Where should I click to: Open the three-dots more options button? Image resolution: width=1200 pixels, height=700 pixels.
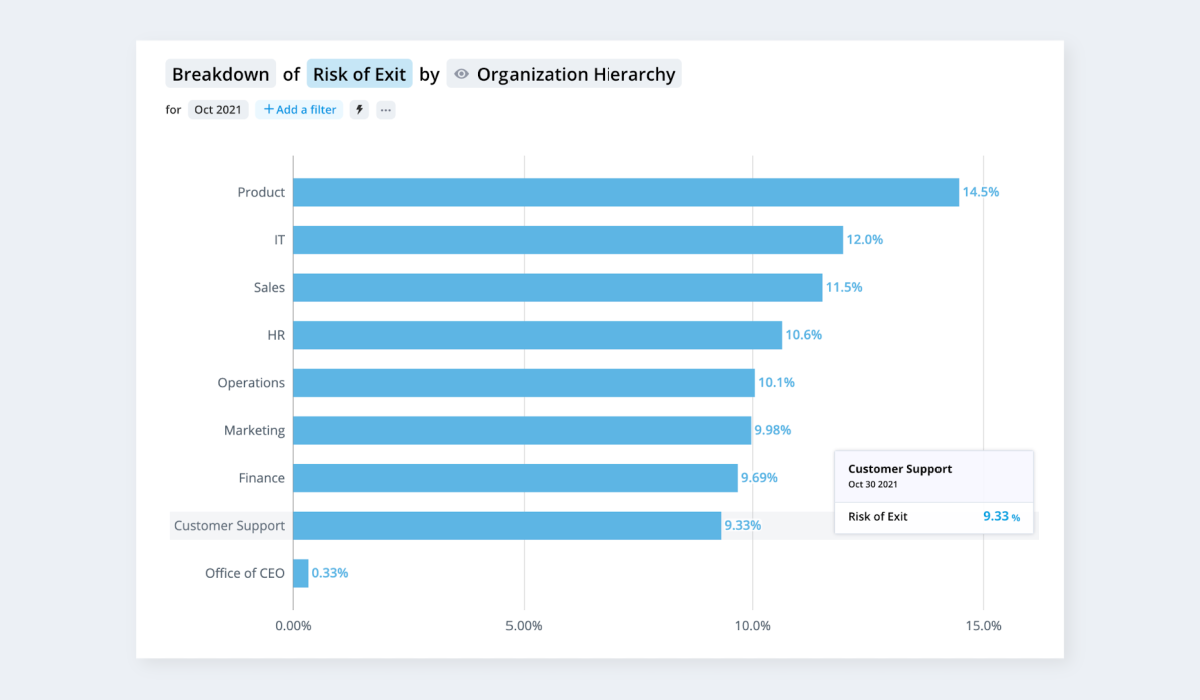(386, 110)
